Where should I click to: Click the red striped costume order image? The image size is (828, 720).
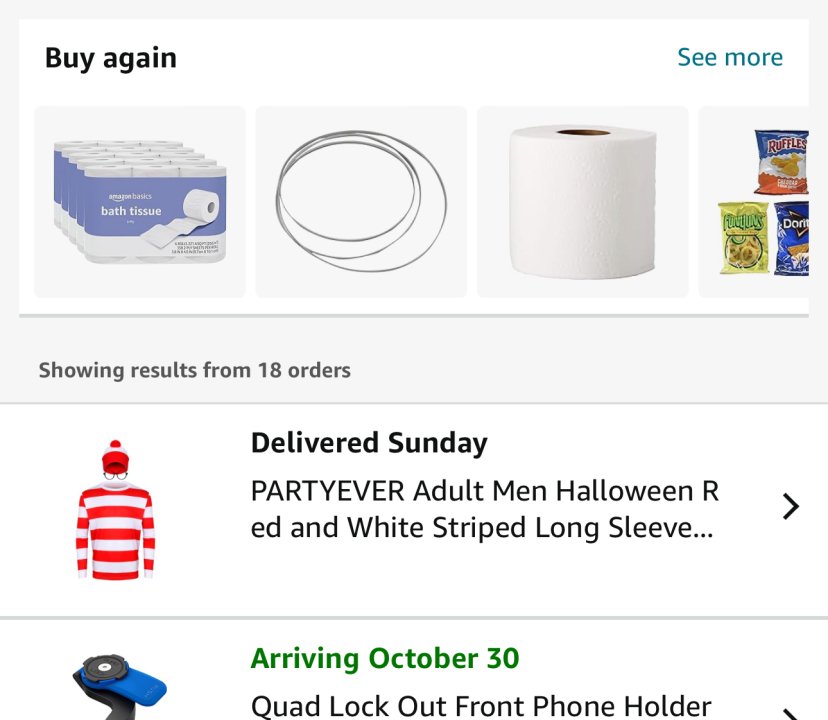point(116,510)
